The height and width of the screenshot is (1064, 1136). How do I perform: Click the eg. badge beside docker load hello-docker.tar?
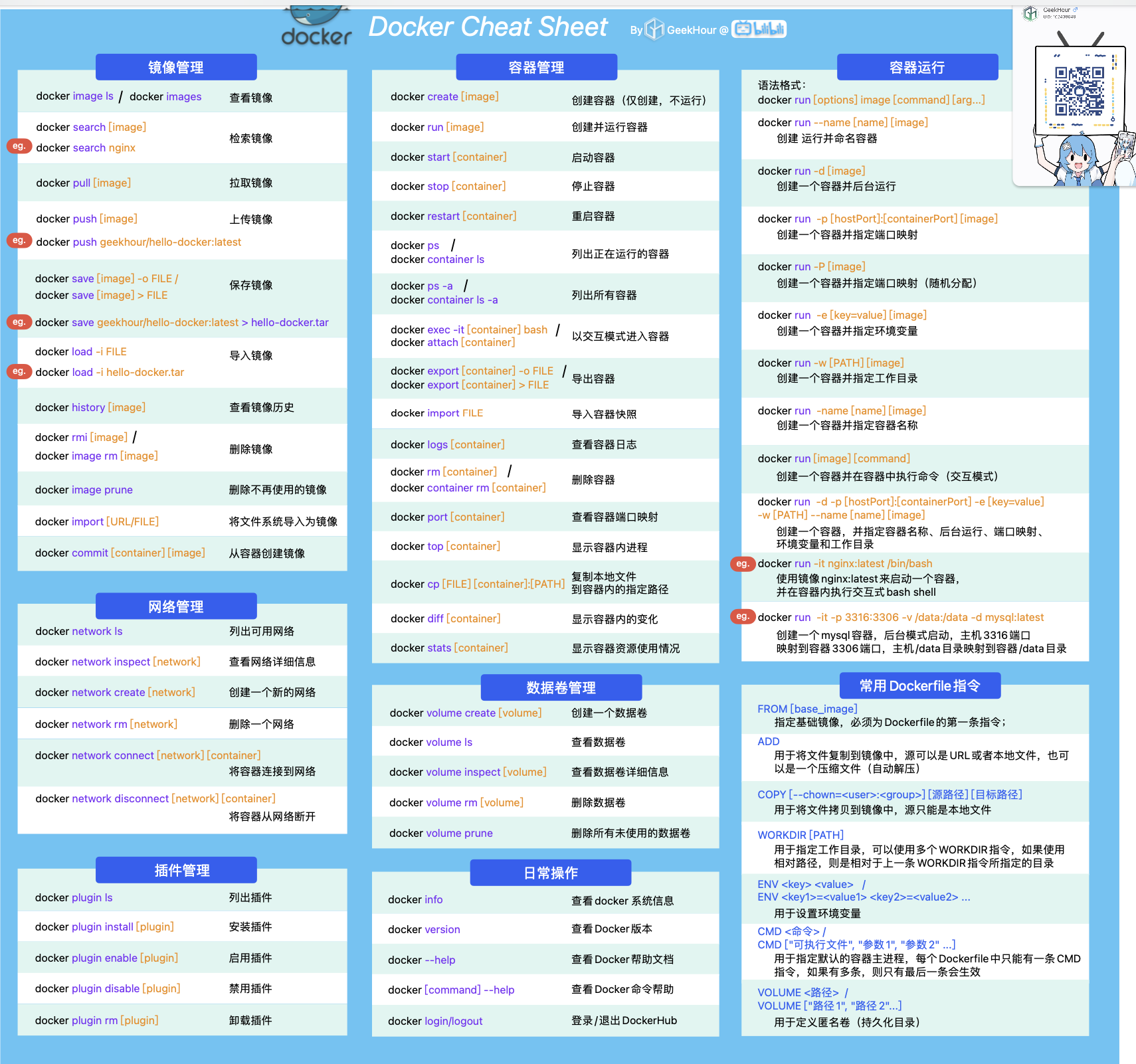(19, 371)
